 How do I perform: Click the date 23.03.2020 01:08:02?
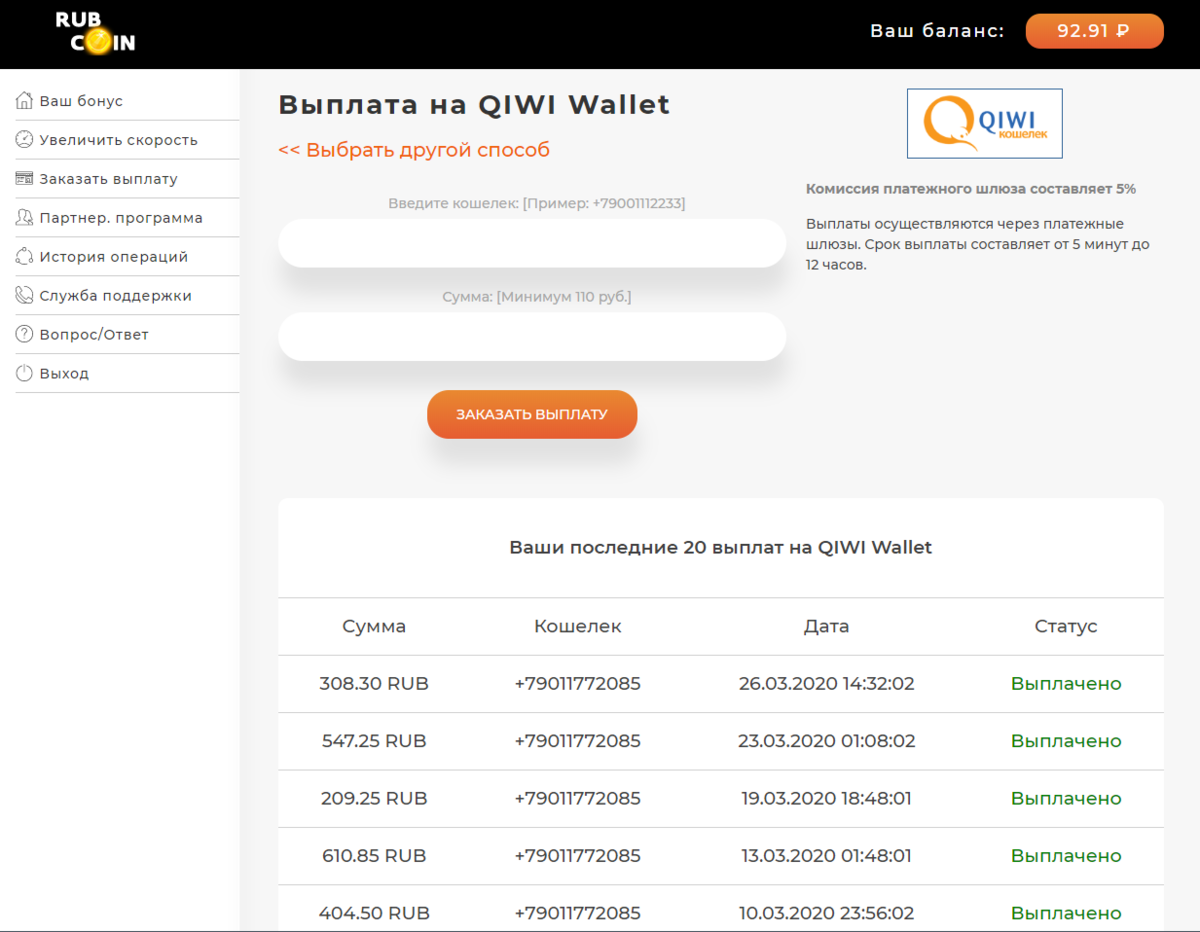click(826, 741)
